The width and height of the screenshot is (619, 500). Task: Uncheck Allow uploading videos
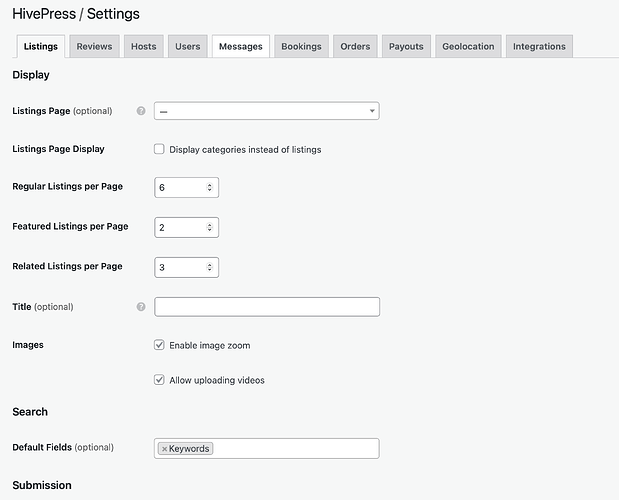159,380
